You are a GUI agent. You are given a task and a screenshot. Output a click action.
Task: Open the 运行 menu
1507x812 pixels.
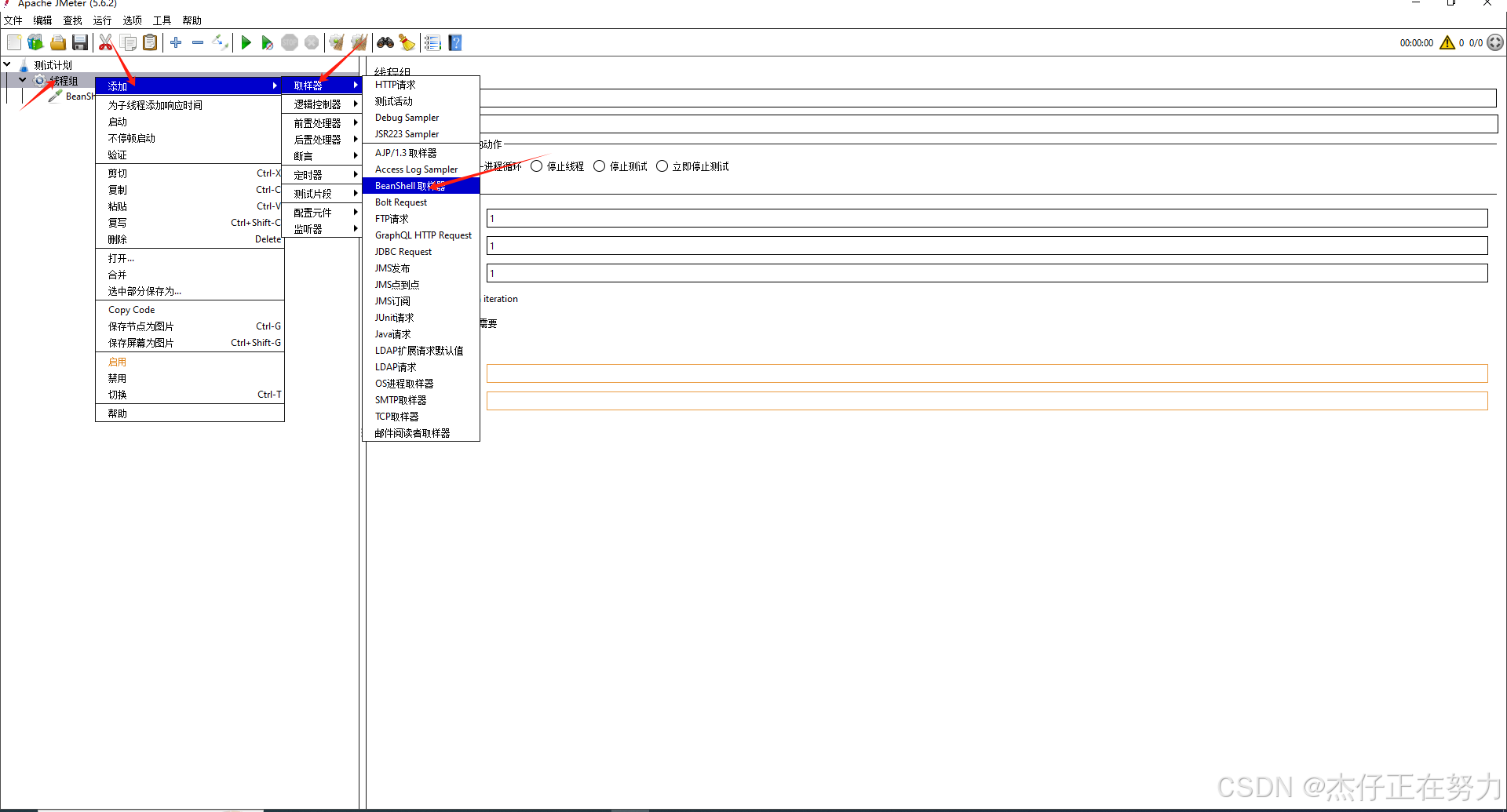click(103, 20)
